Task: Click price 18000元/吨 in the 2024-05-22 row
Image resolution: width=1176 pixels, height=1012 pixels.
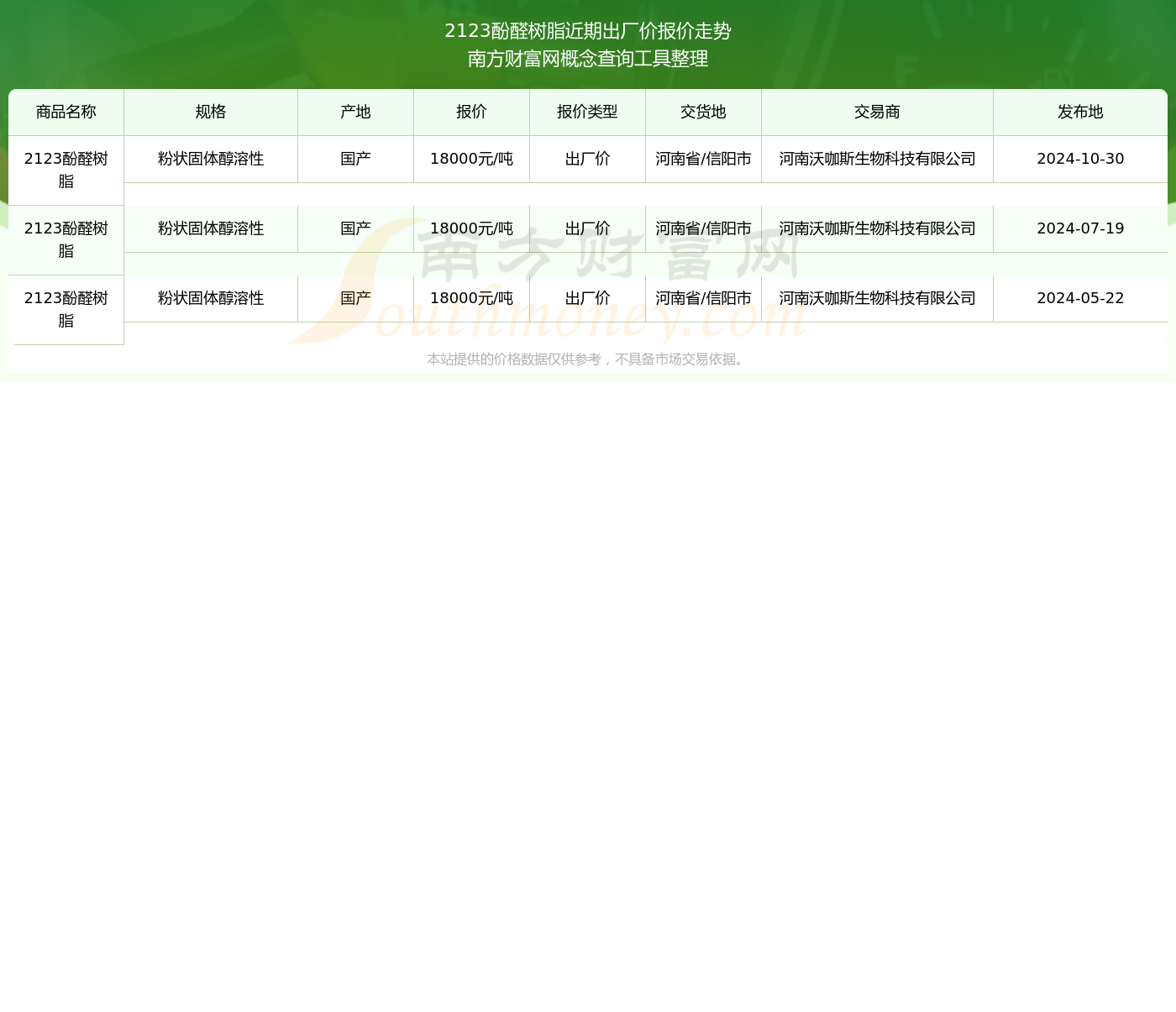Action: (471, 298)
